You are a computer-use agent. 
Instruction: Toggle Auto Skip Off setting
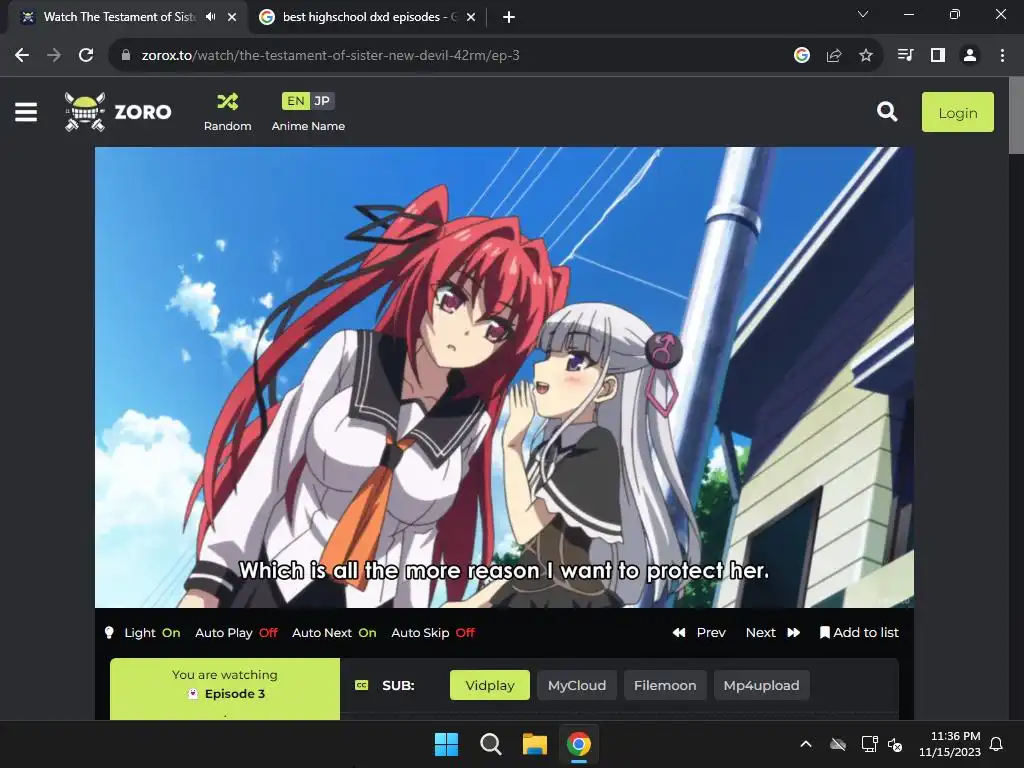[x=433, y=632]
